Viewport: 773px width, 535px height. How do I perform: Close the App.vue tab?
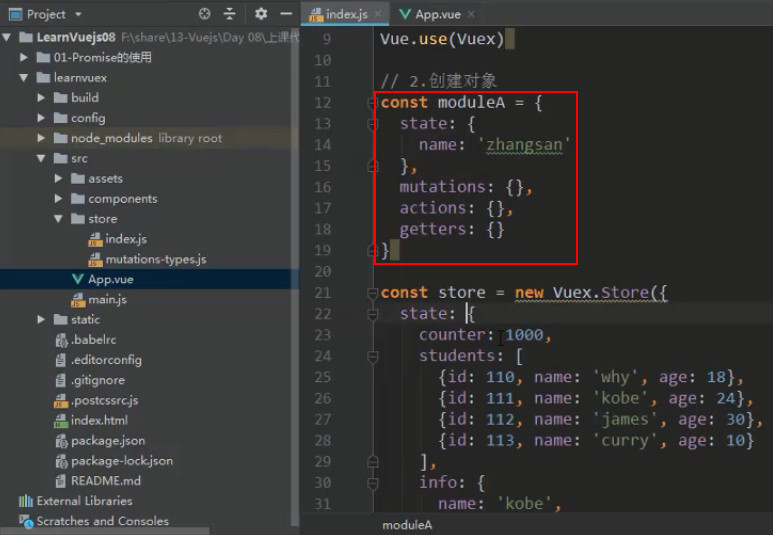coord(471,14)
